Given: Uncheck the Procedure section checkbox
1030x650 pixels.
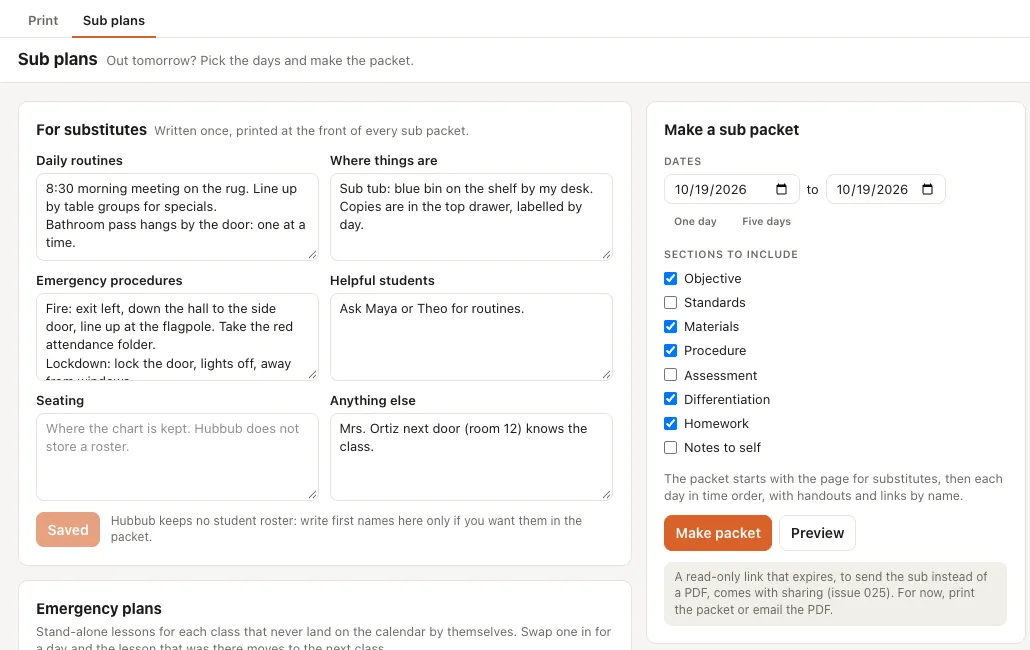Looking at the screenshot, I should coord(670,351).
